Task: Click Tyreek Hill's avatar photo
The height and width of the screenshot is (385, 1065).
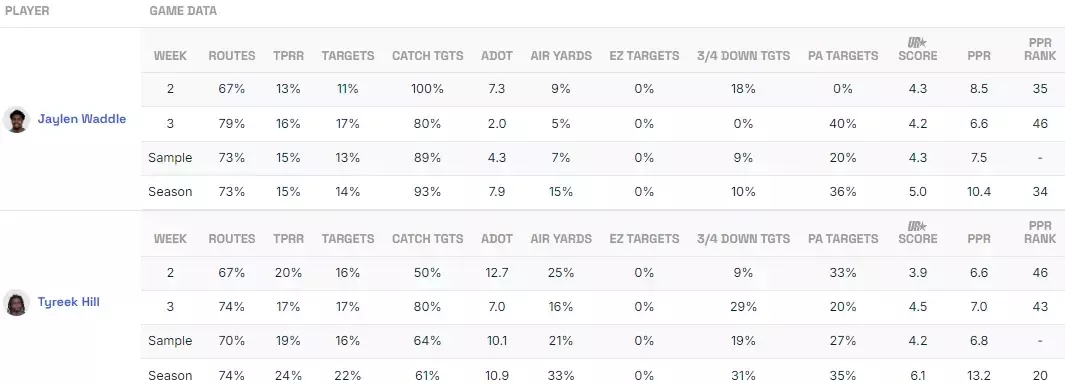Action: [16, 302]
